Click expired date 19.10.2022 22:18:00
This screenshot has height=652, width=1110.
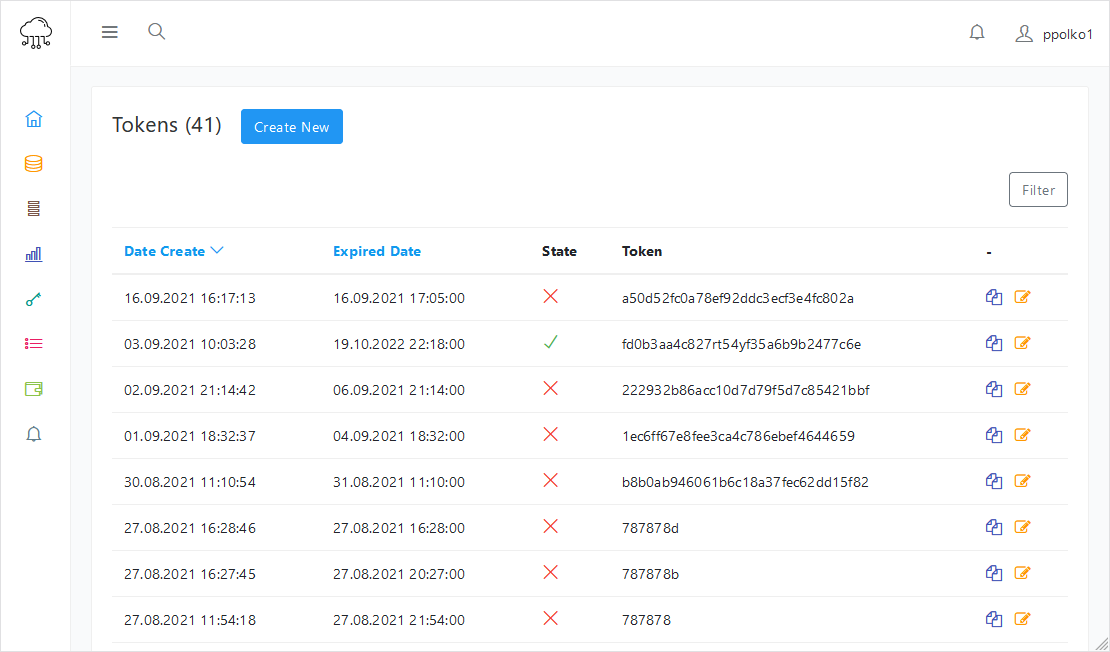pyautogui.click(x=399, y=344)
